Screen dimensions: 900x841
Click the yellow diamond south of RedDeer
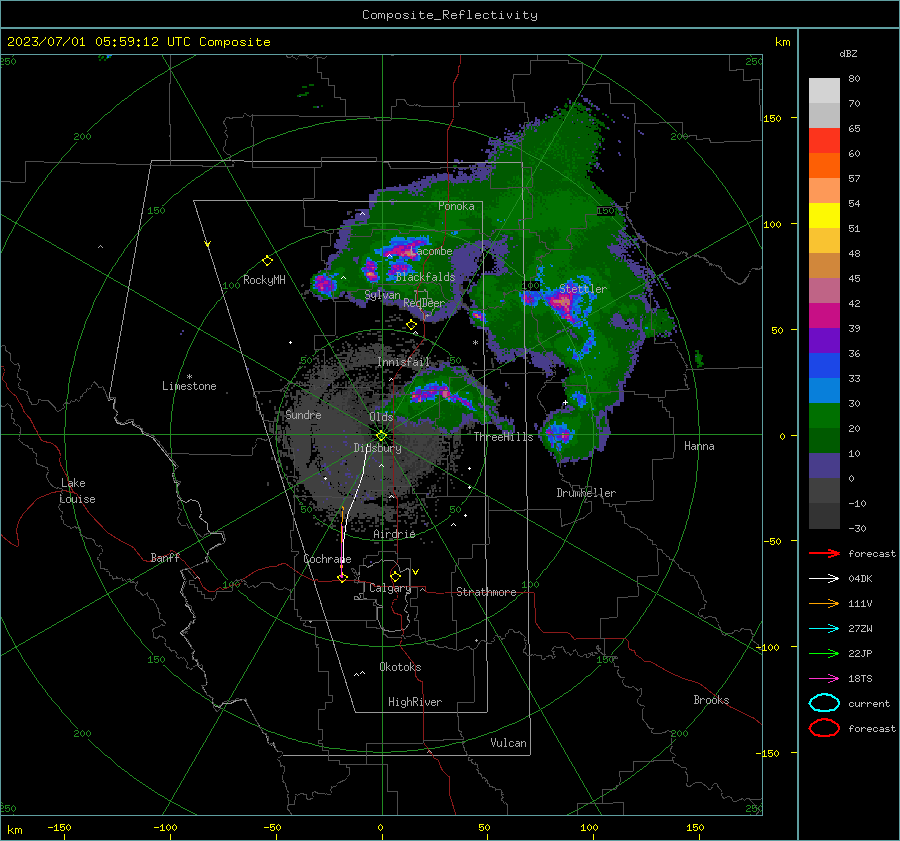click(x=412, y=325)
